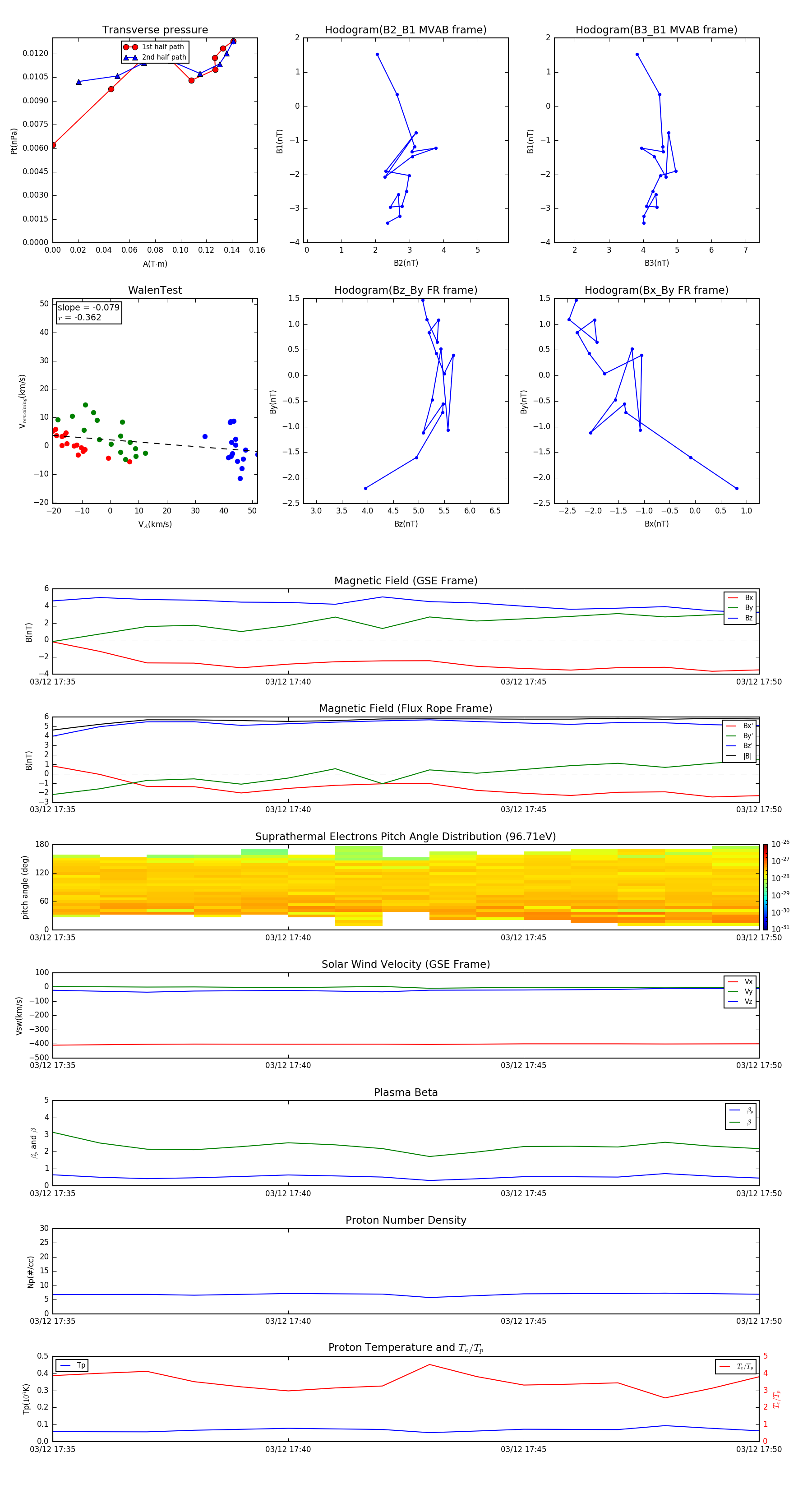The height and width of the screenshot is (1489, 812).
Task: Click the colorbar's top '10^-26' tick label
Action: pyautogui.click(x=780, y=844)
